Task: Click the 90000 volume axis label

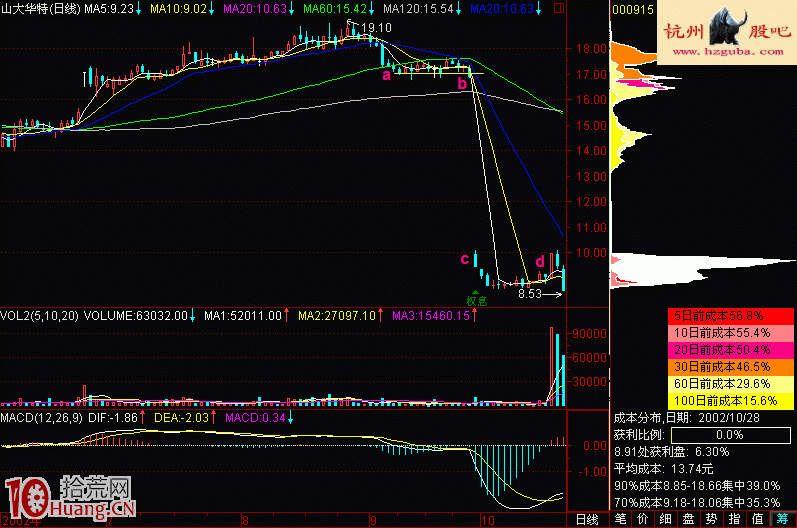Action: click(590, 333)
